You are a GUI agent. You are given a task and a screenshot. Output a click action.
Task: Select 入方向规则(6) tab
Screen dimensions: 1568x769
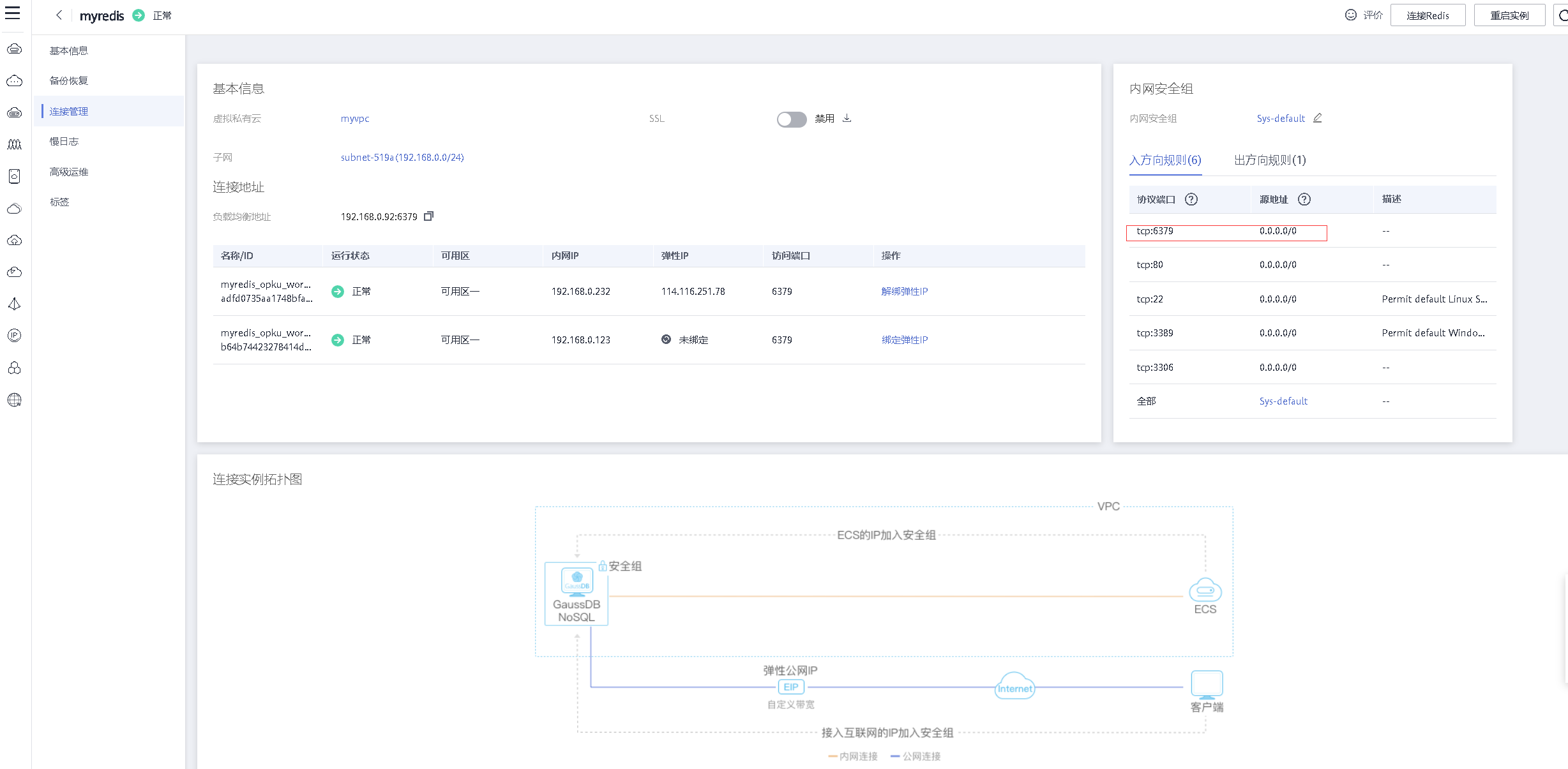tap(1165, 160)
